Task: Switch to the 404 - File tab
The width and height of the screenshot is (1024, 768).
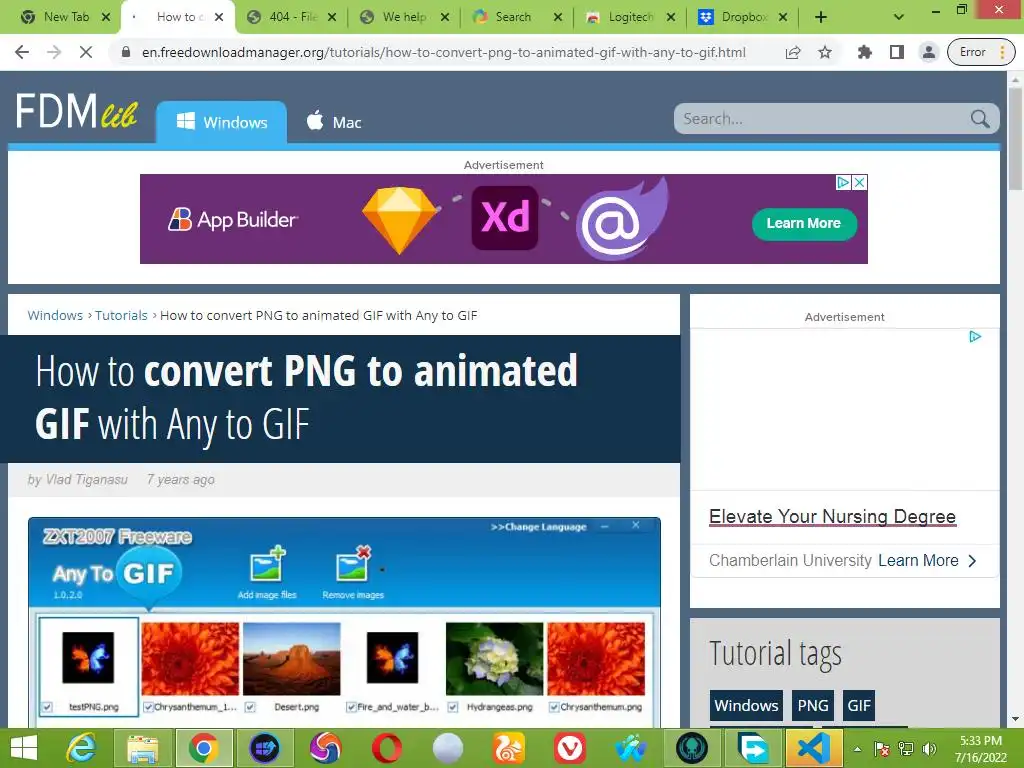Action: pos(292,17)
